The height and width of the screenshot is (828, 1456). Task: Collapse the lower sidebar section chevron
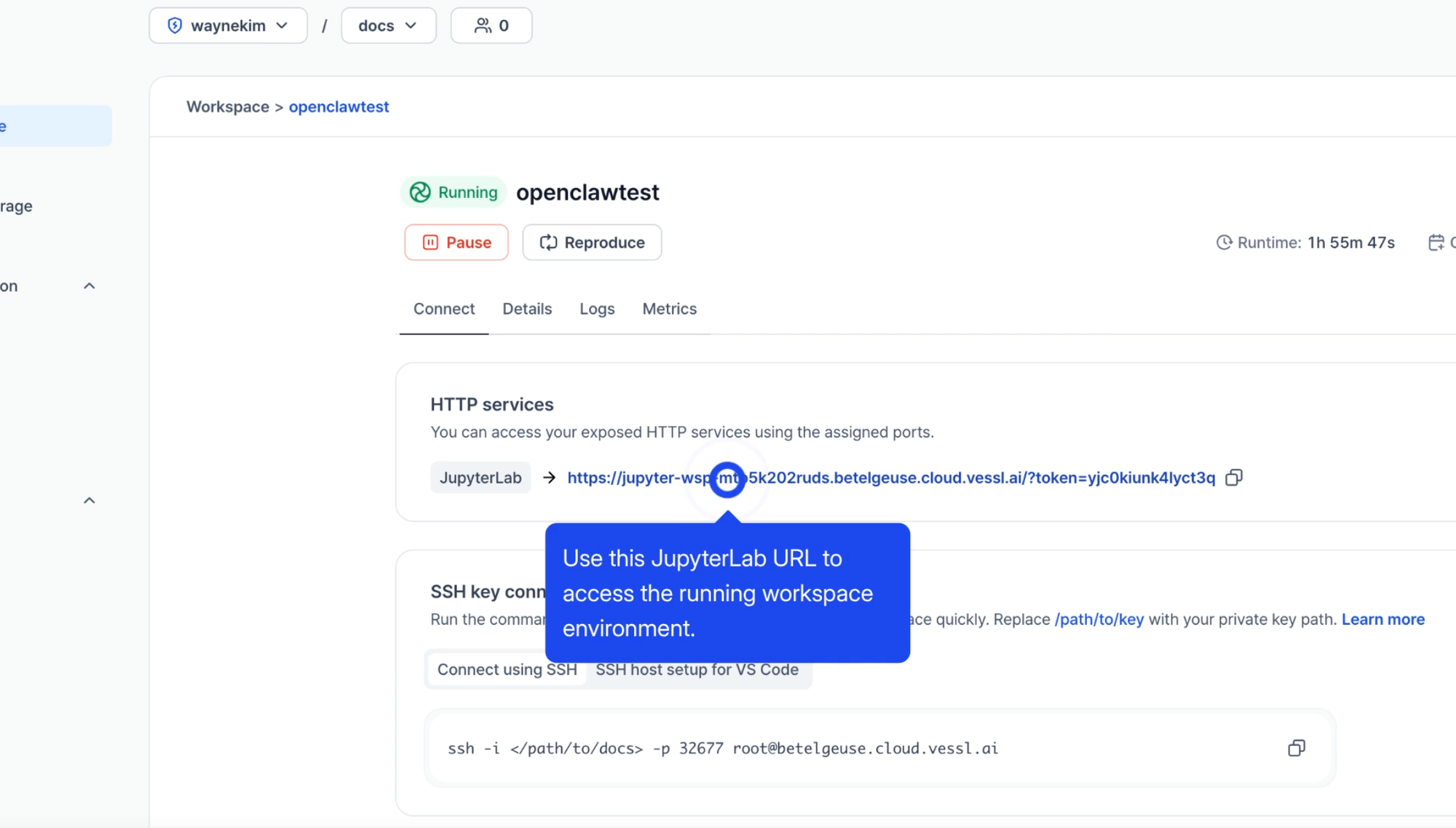pos(90,500)
